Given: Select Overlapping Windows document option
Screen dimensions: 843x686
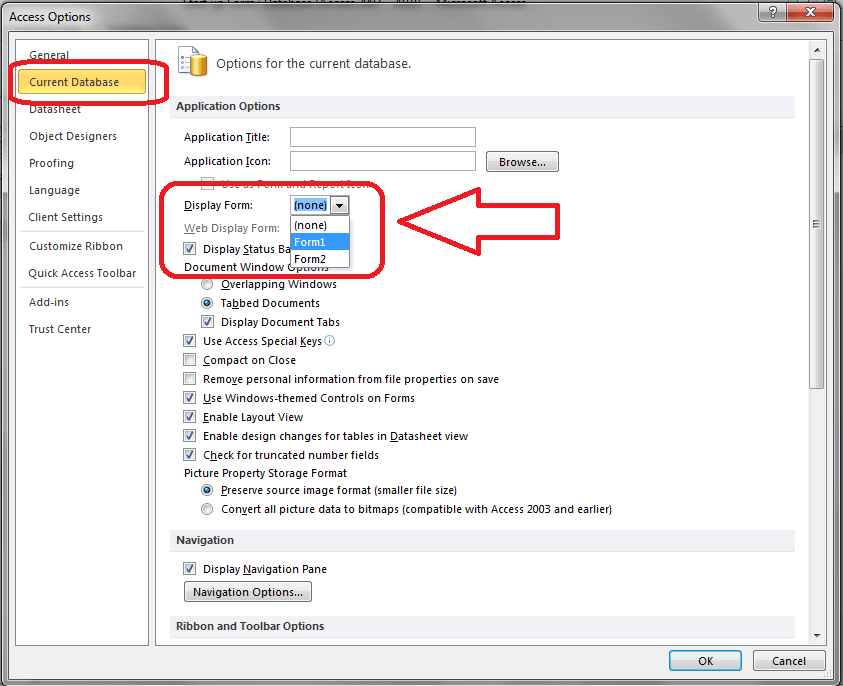Looking at the screenshot, I should [207, 283].
